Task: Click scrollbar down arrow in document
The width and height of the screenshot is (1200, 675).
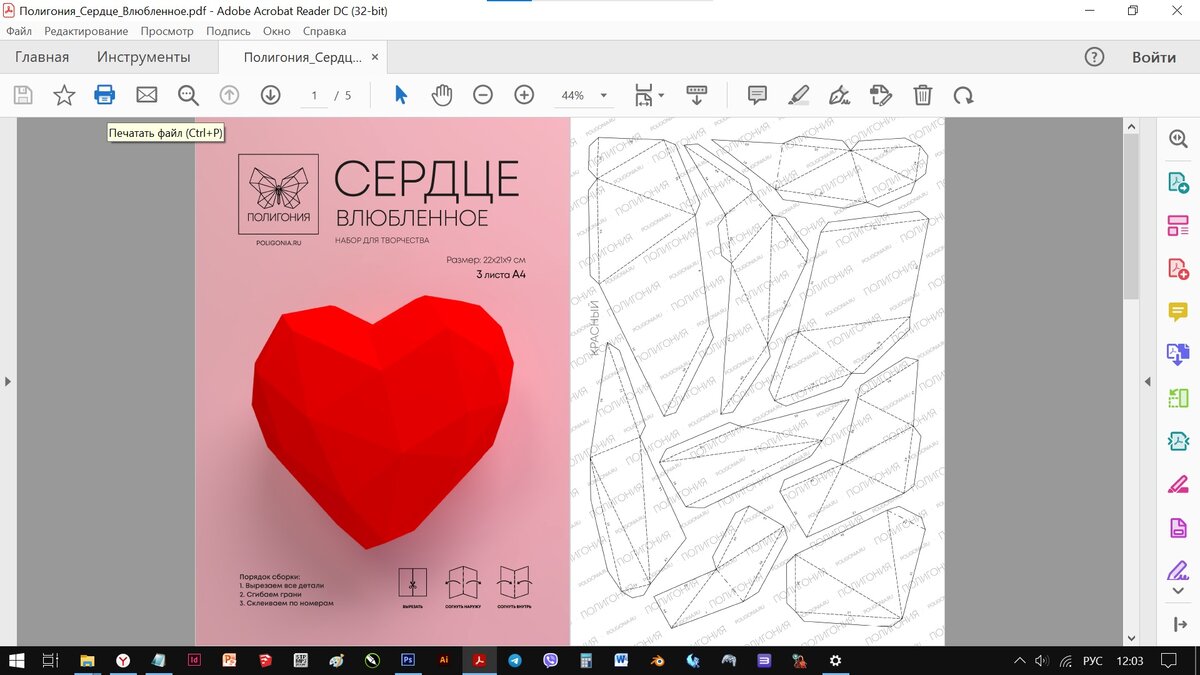Action: (x=1131, y=638)
